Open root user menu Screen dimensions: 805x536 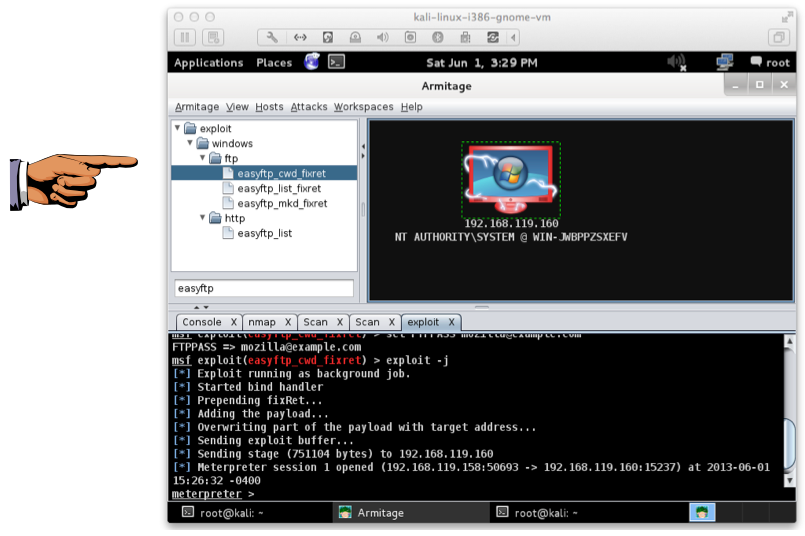click(x=770, y=63)
